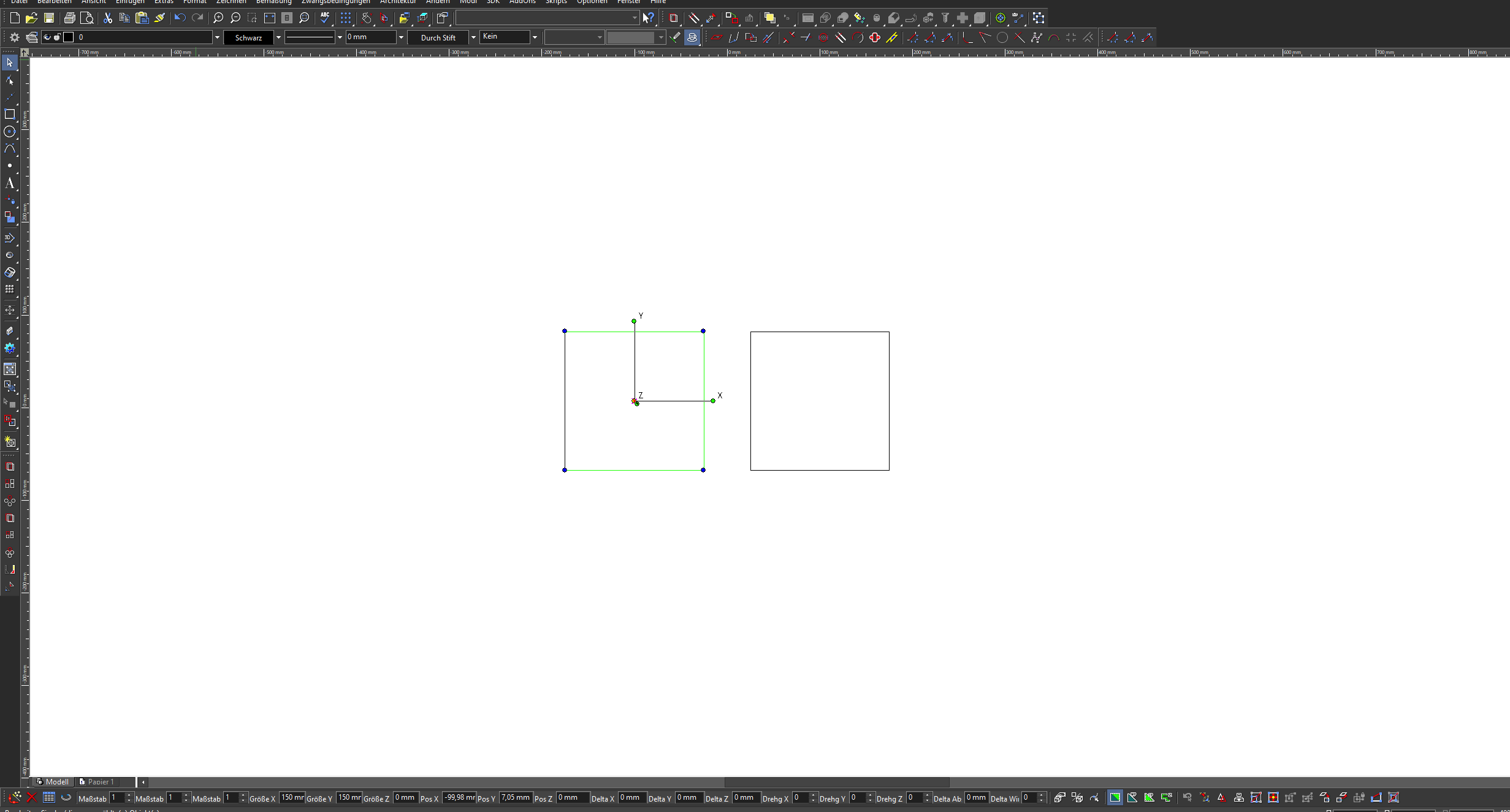Select the arrow Select tool
The height and width of the screenshot is (812, 1510).
pos(10,63)
